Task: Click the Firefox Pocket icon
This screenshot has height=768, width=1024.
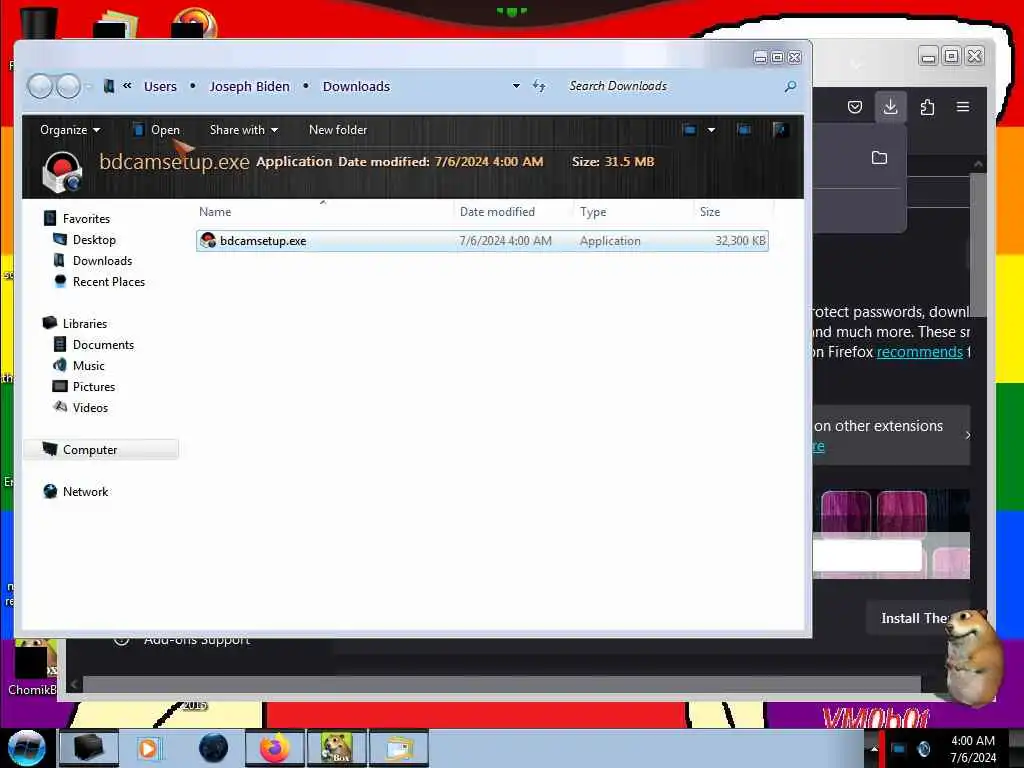Action: click(x=854, y=107)
